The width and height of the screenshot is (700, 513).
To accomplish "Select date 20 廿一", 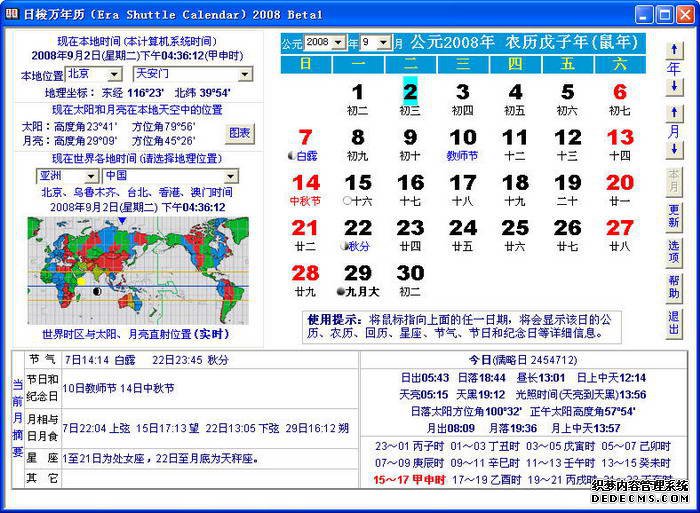I will (x=620, y=190).
